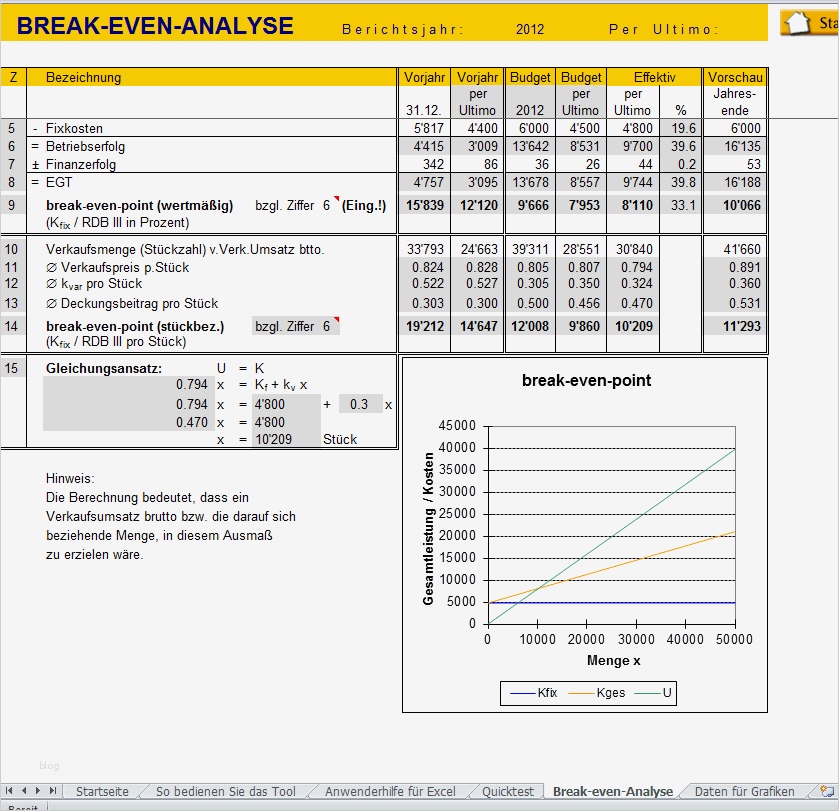Click the row number 15 header cell
Viewport: 839px width, 811px height.
tap(12, 369)
